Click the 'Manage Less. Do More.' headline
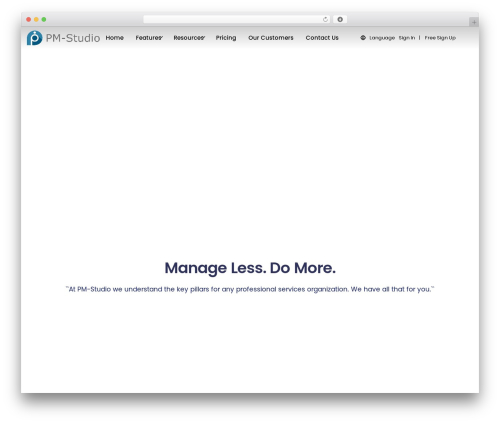The height and width of the screenshot is (423, 500). (250, 268)
